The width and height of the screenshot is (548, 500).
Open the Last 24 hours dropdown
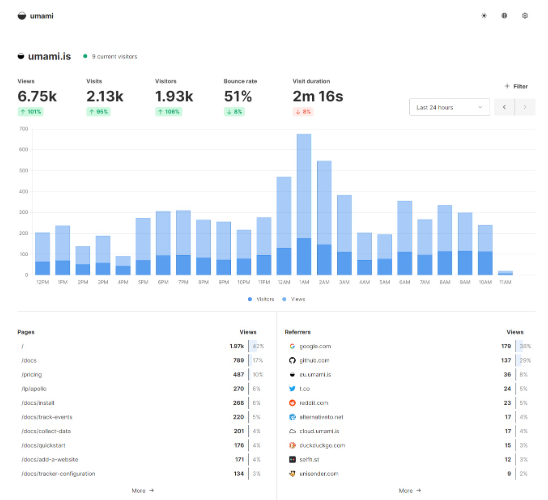pos(449,107)
